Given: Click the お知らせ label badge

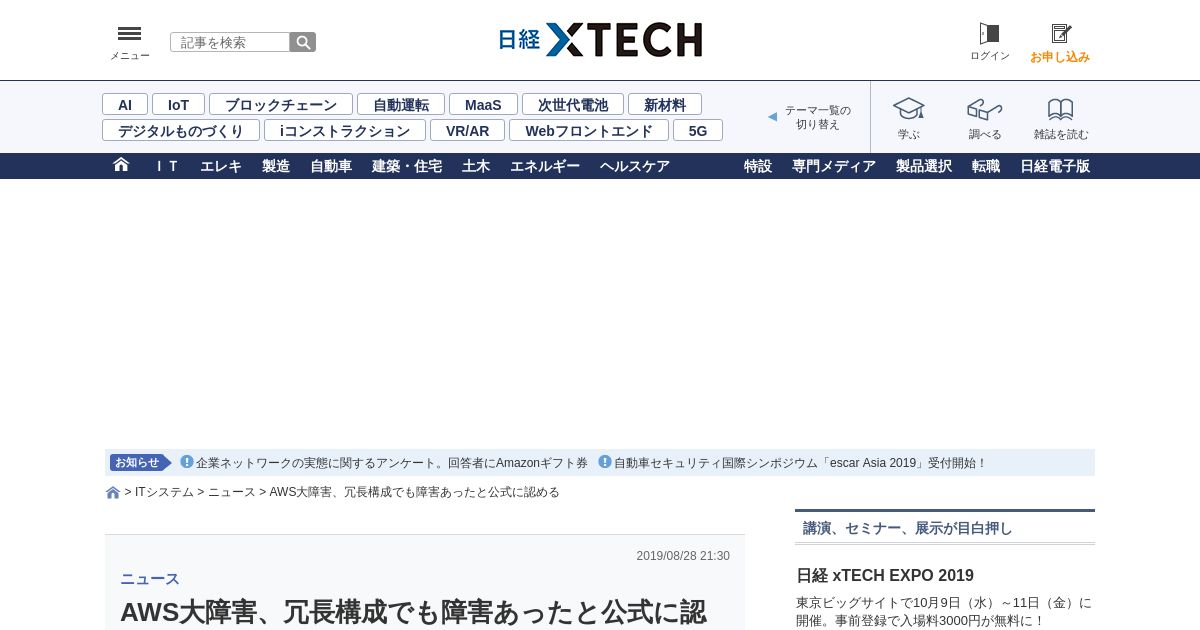Looking at the screenshot, I should 140,462.
